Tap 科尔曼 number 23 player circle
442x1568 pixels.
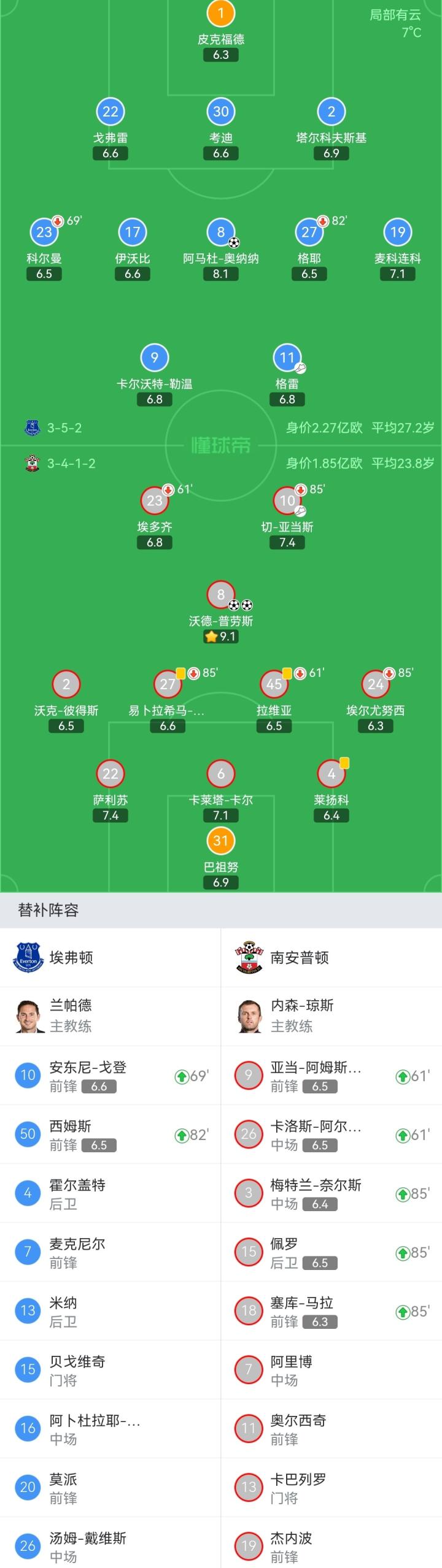pos(44,232)
